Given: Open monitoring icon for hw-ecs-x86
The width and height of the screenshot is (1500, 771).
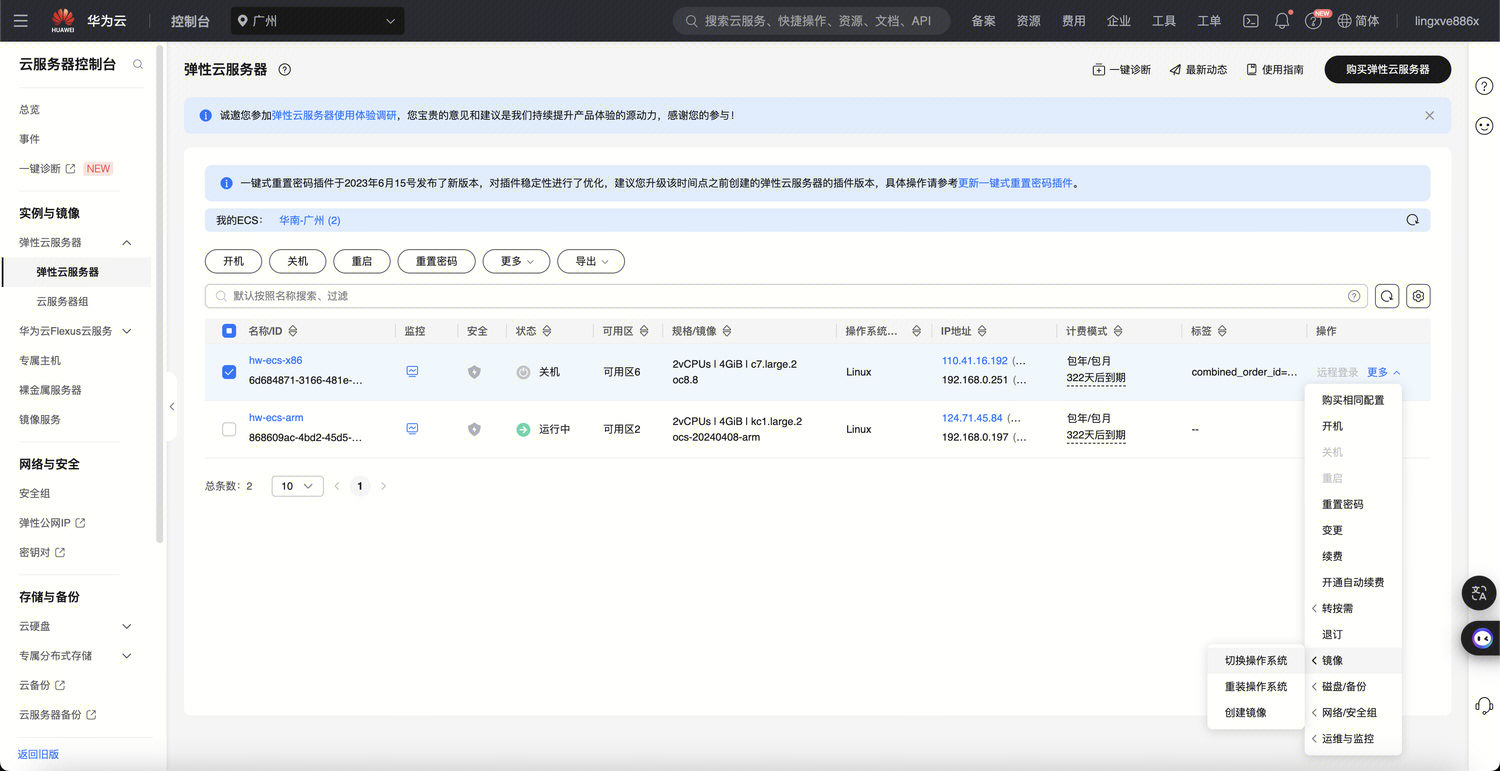Looking at the screenshot, I should [x=412, y=371].
